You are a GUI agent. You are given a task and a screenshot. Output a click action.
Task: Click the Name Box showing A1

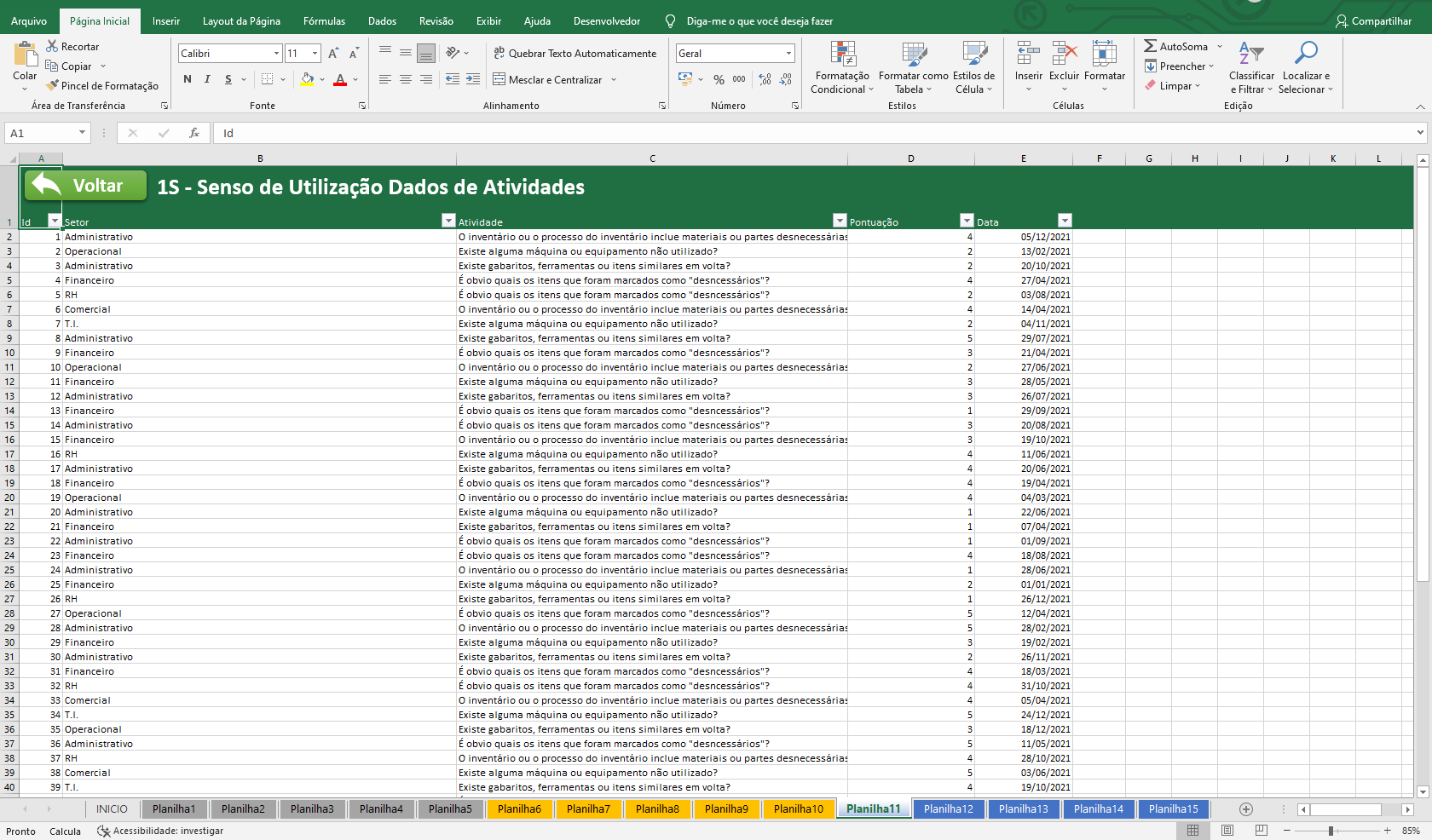click(41, 133)
